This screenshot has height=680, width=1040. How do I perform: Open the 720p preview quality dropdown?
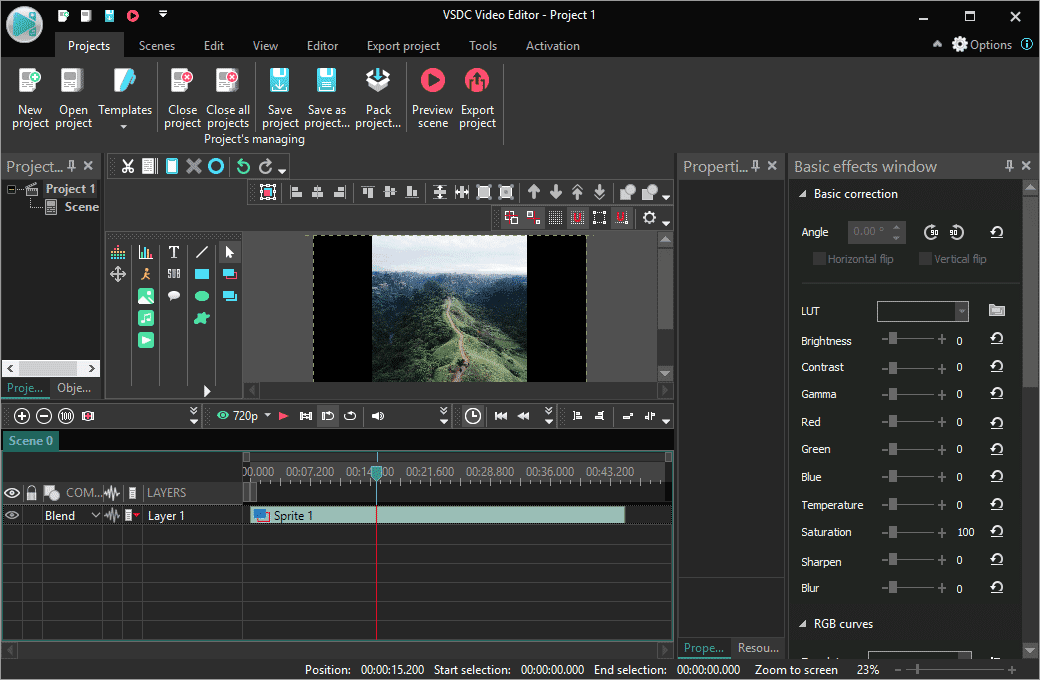pos(268,415)
